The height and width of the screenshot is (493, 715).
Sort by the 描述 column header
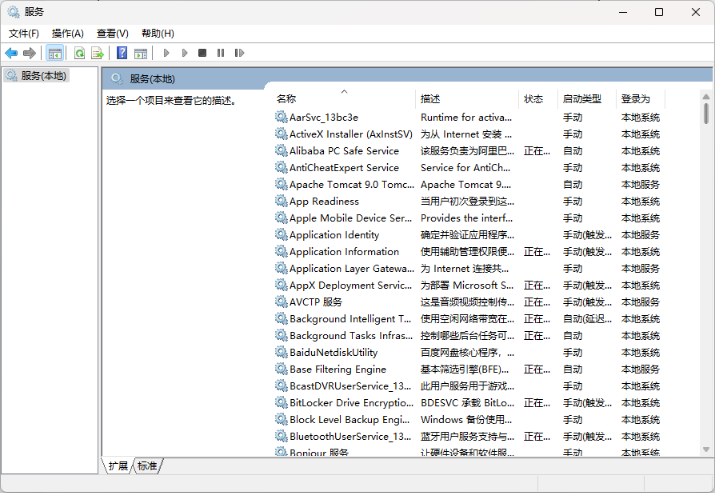[x=467, y=99]
